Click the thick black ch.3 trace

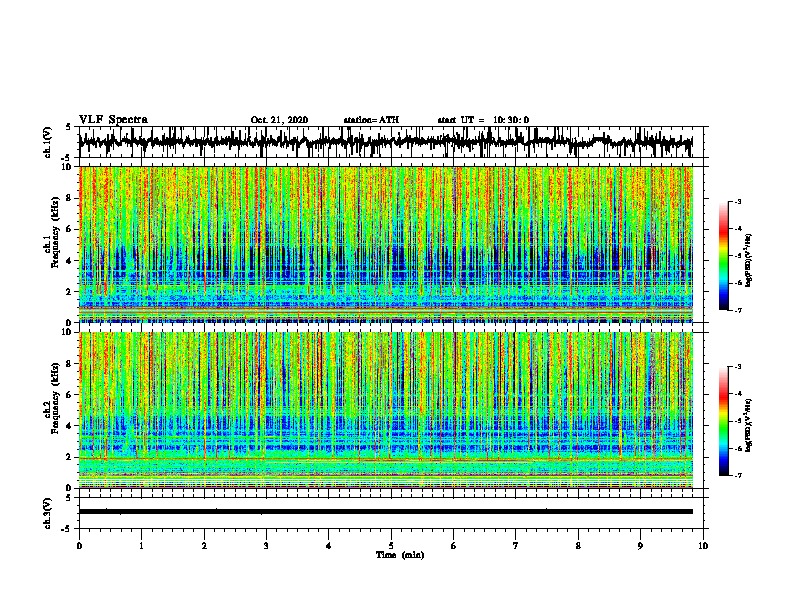point(386,512)
